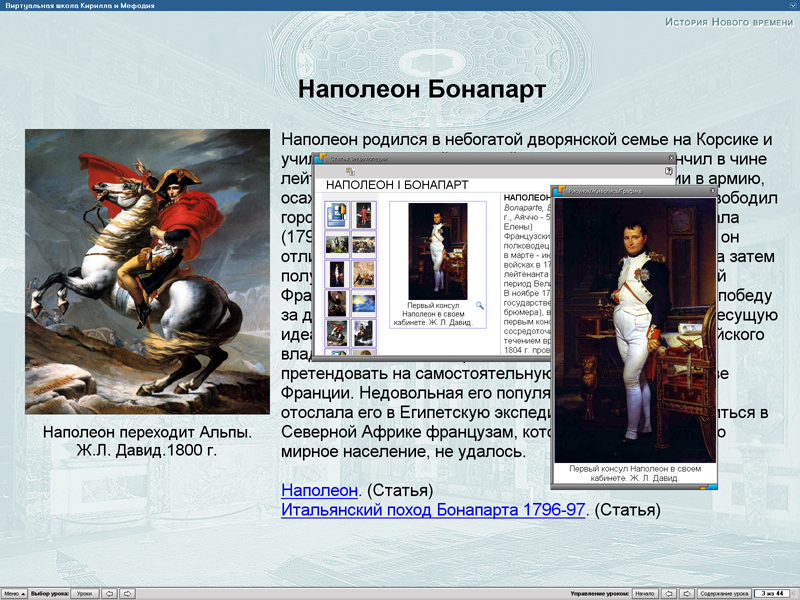Viewport: 800px width, 600px height.
Task: Open the Меню dropdown in the bottom bar
Action: pyautogui.click(x=12, y=594)
